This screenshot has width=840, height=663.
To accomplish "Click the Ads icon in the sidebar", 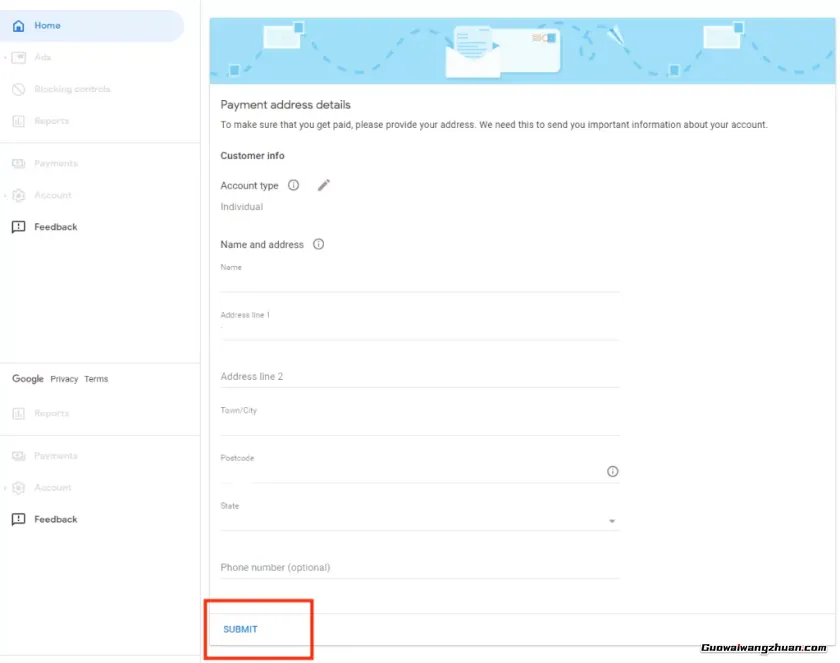I will (x=18, y=58).
